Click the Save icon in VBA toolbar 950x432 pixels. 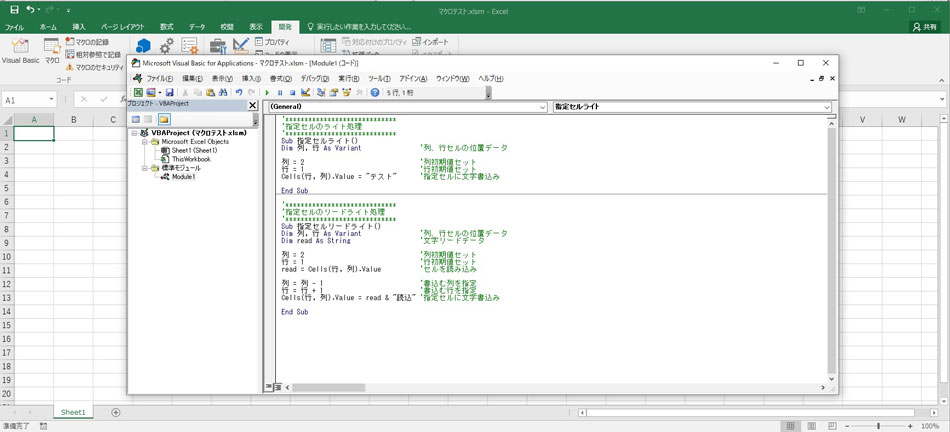tap(170, 93)
